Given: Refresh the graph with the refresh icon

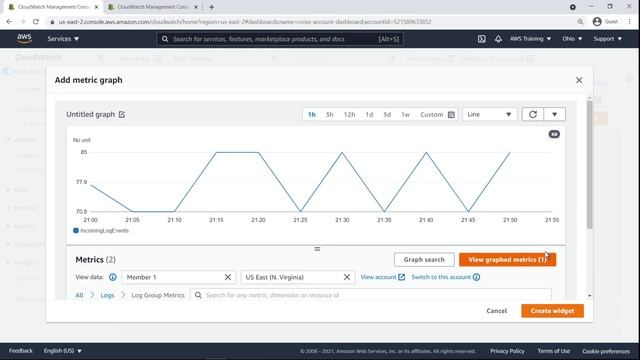Looking at the screenshot, I should (533, 114).
